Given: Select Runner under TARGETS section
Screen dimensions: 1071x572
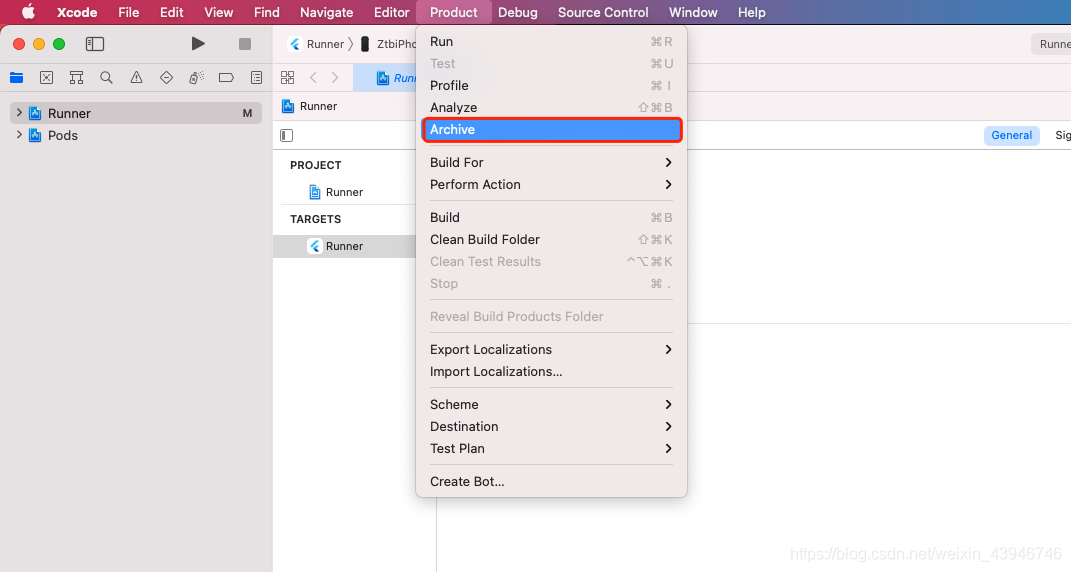Looking at the screenshot, I should click(x=344, y=246).
